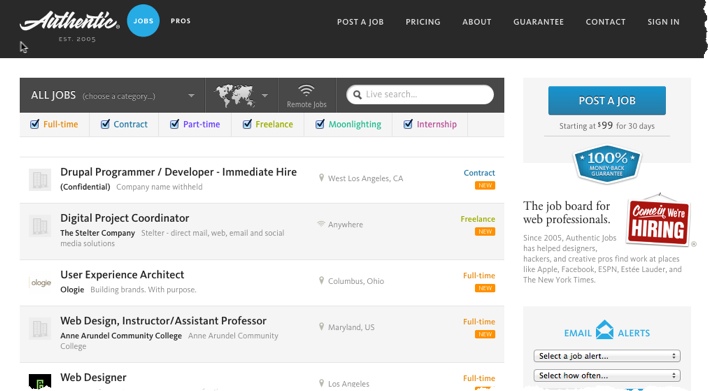
Task: Click the Columbus, Ohio location
Action: (x=356, y=281)
